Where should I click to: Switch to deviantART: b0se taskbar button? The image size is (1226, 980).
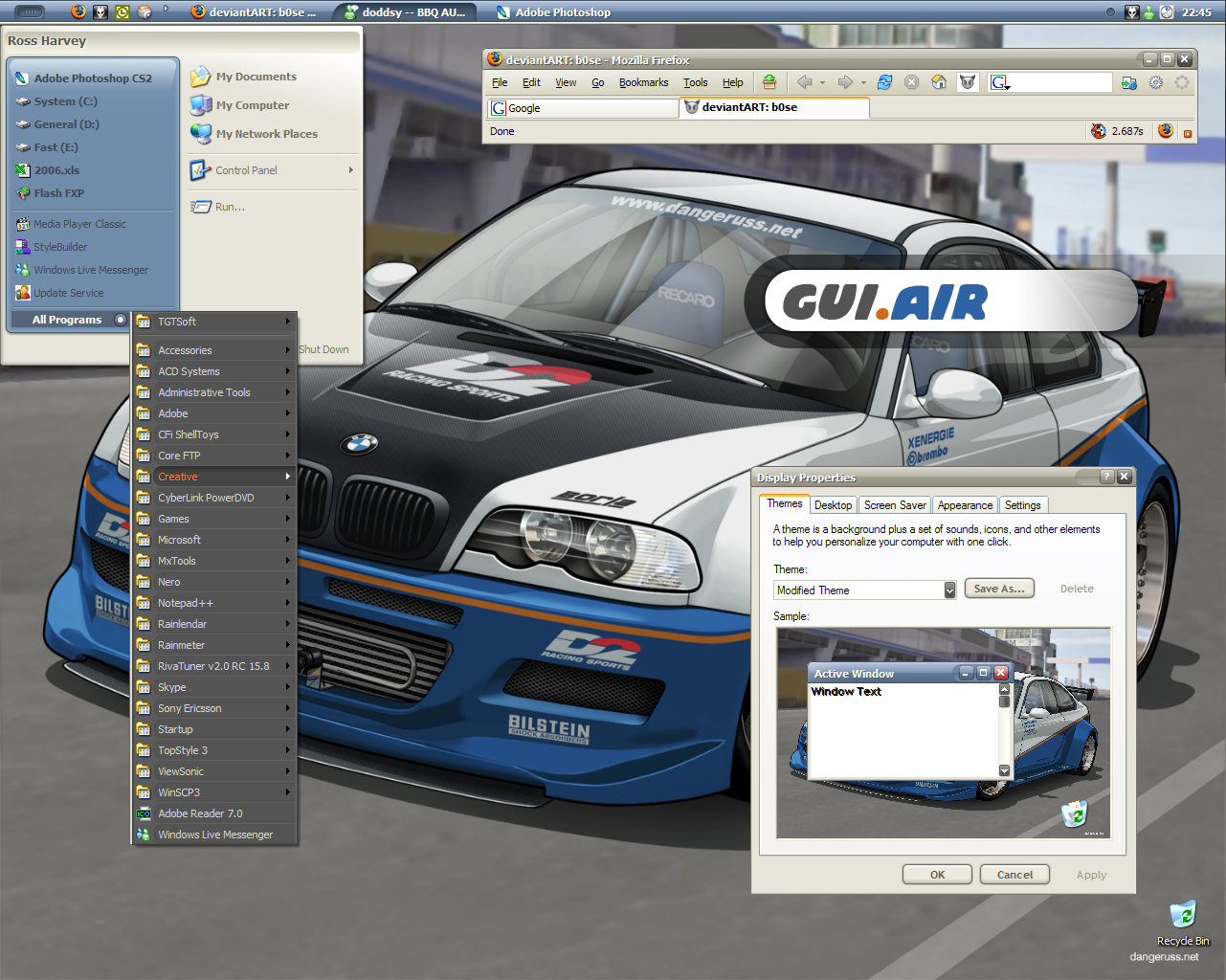(x=253, y=12)
